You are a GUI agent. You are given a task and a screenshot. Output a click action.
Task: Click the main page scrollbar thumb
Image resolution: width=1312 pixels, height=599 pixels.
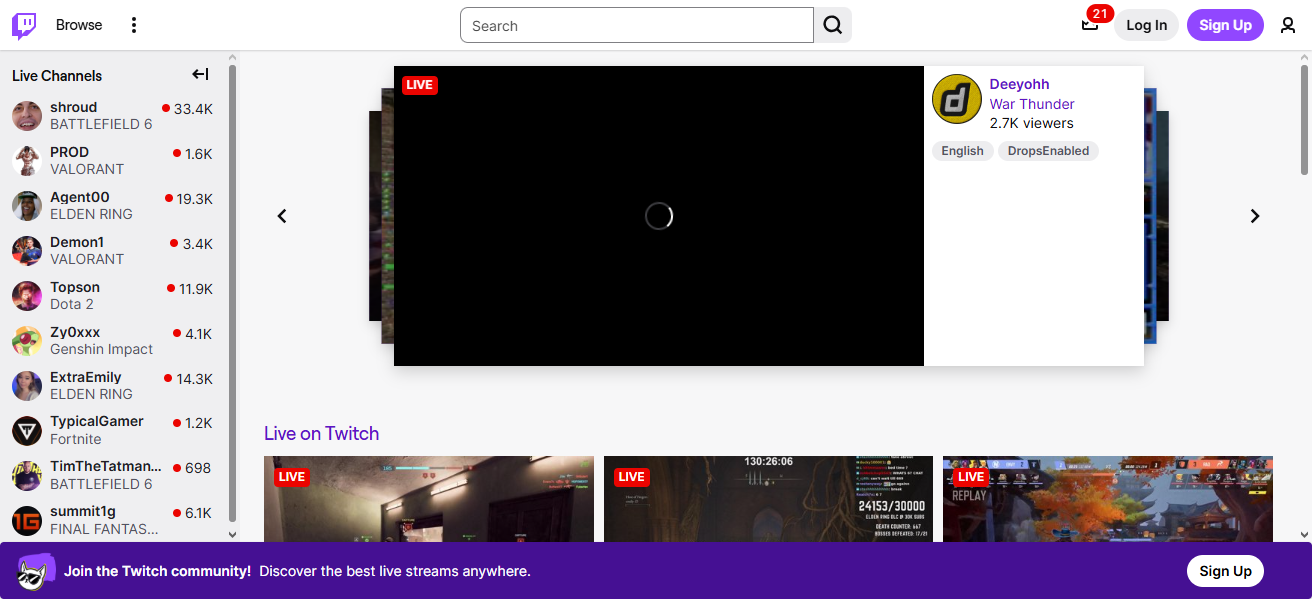tap(1304, 120)
